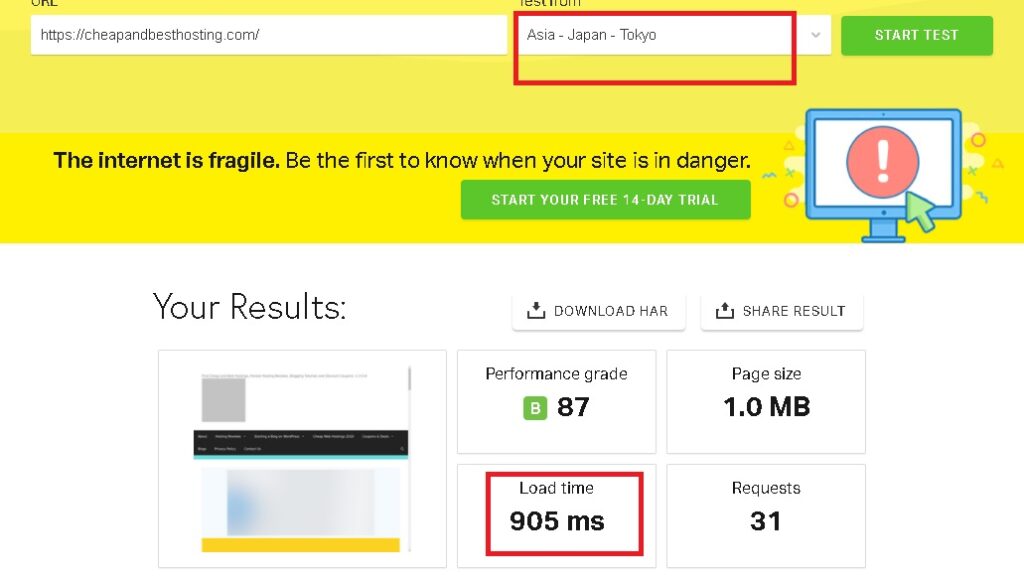Start the free 14-day trial
This screenshot has width=1024, height=583.
click(x=605, y=200)
